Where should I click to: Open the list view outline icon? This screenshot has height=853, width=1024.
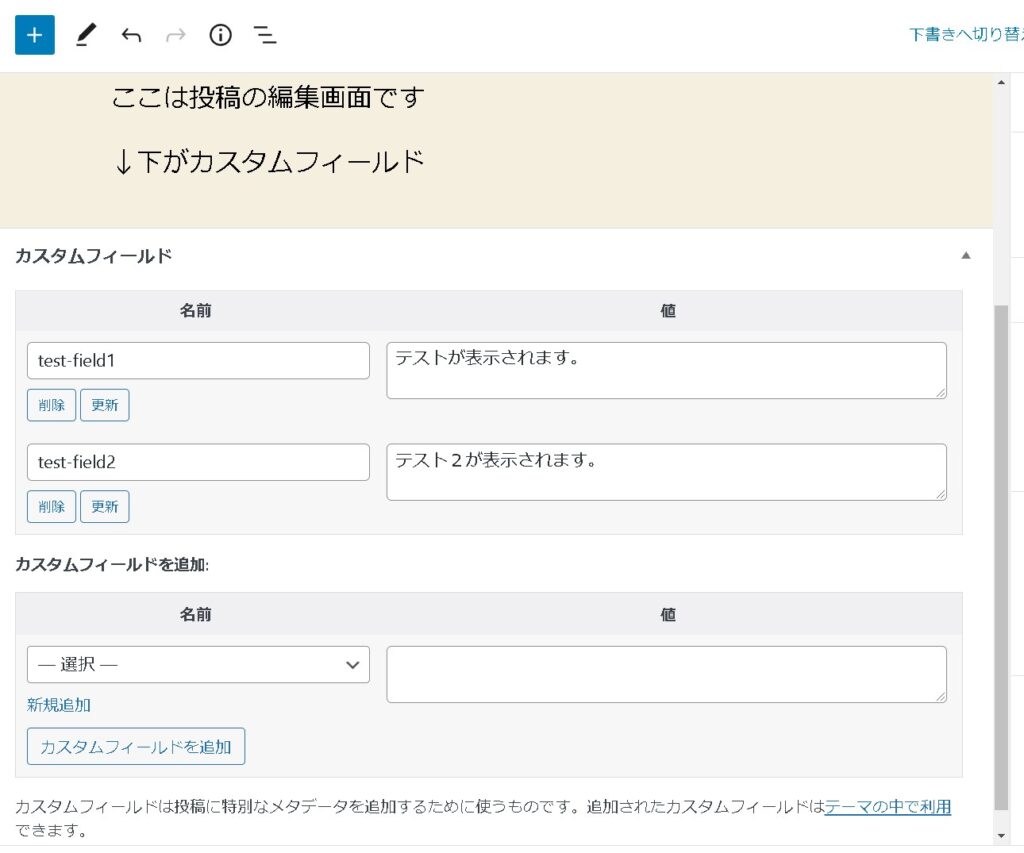click(265, 36)
